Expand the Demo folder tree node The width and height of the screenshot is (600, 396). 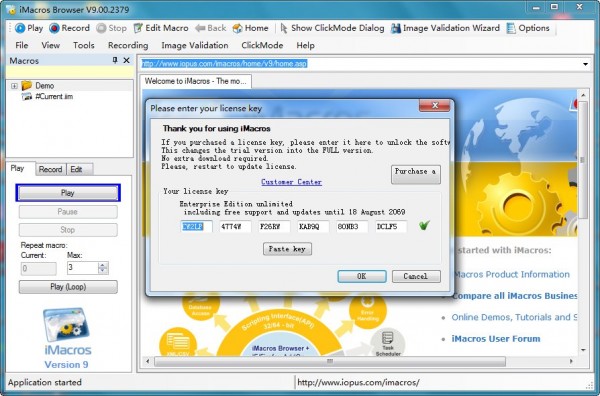click(14, 86)
